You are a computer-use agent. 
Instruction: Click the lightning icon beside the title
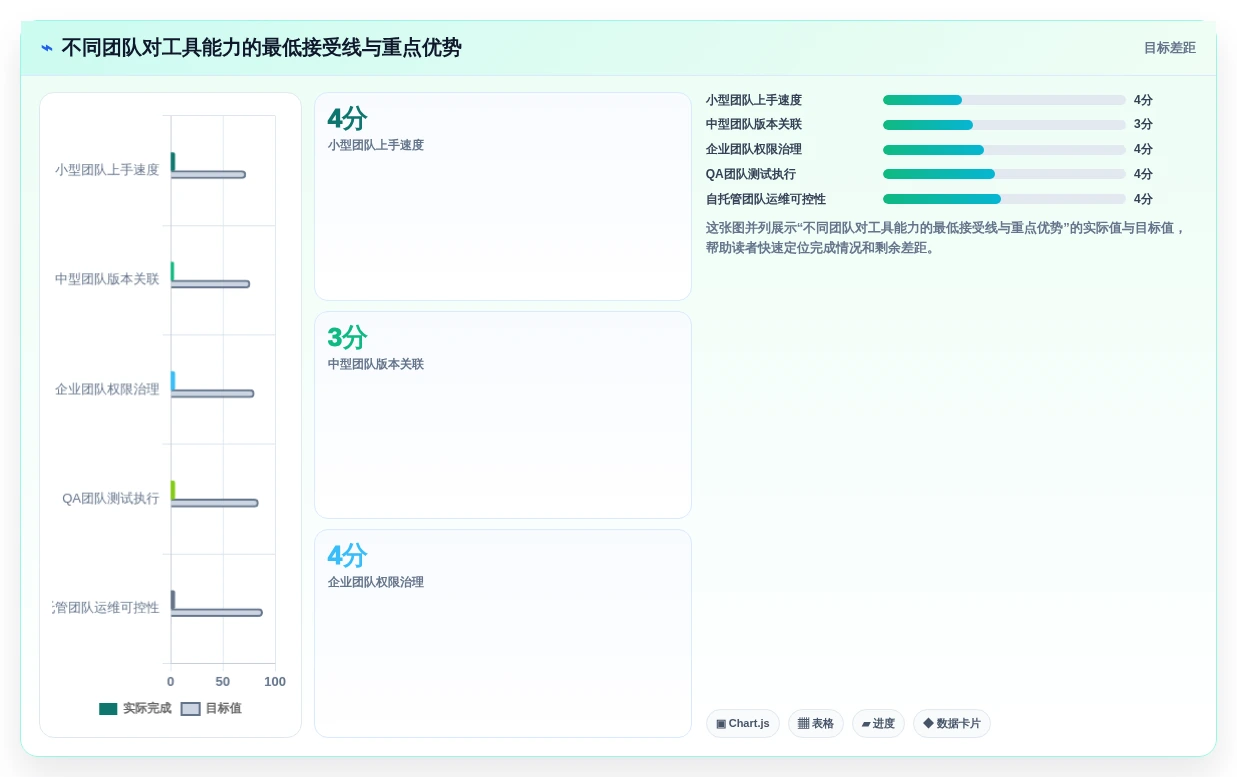(x=47, y=48)
